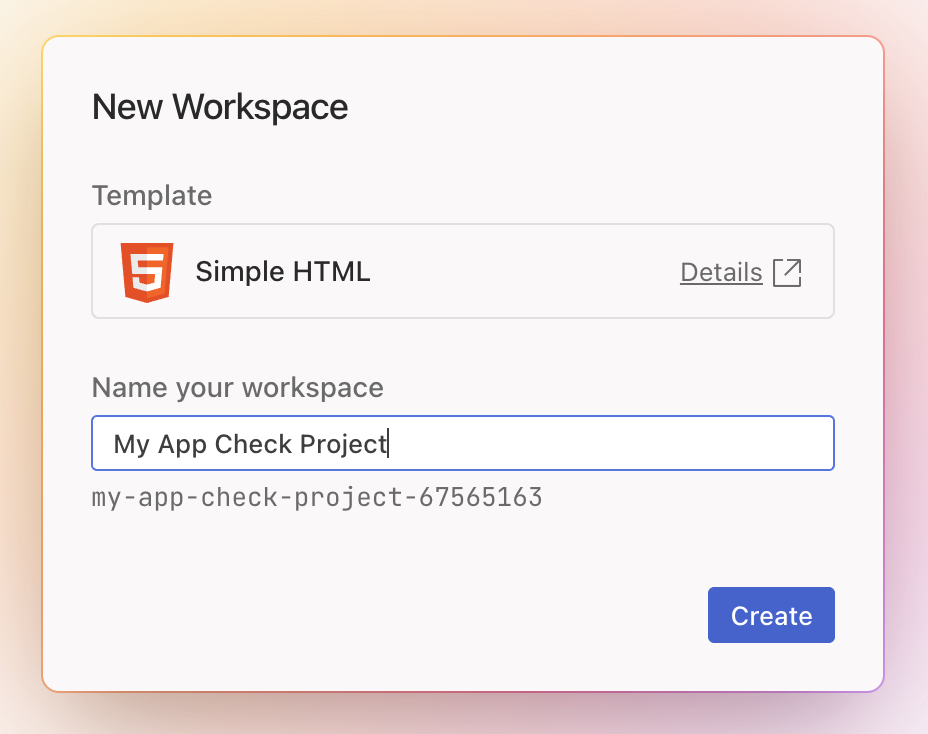Viewport: 928px width, 734px height.
Task: Click the My App Check Project text box
Action: [x=462, y=442]
